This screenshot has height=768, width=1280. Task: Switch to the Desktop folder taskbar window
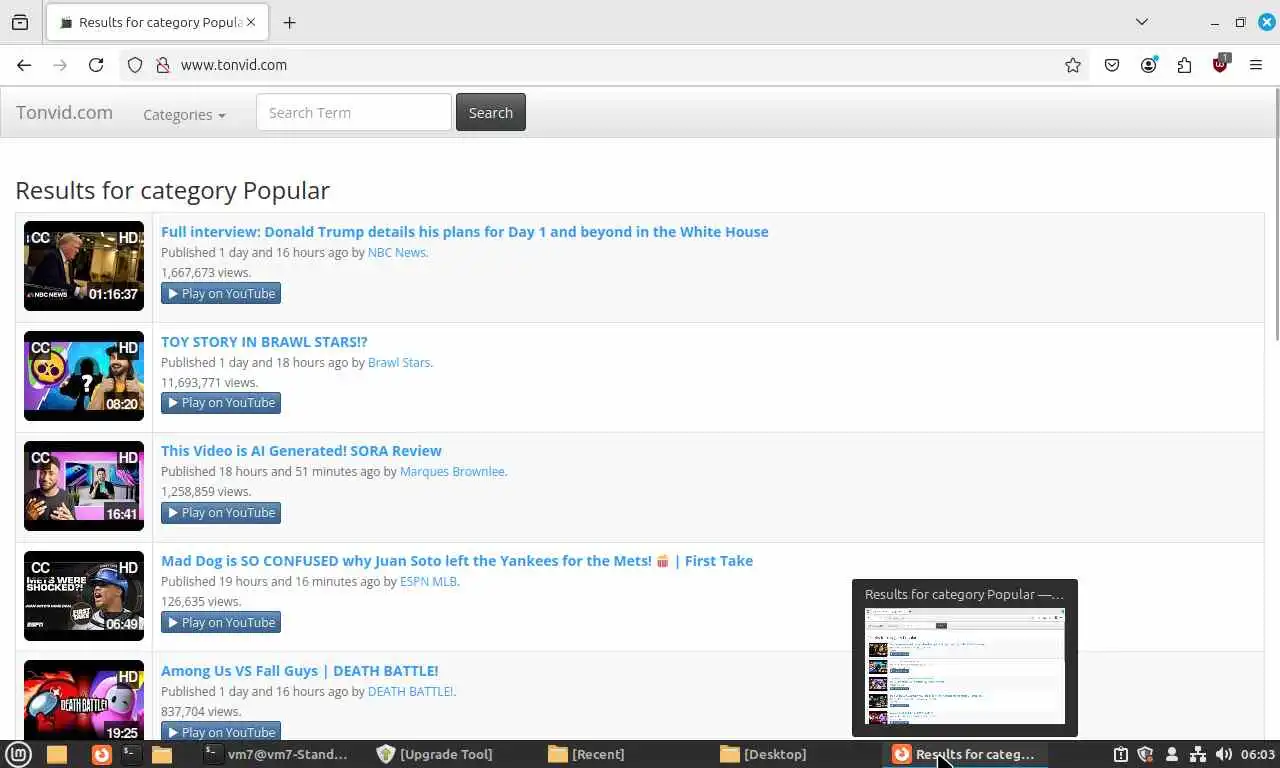tap(763, 754)
